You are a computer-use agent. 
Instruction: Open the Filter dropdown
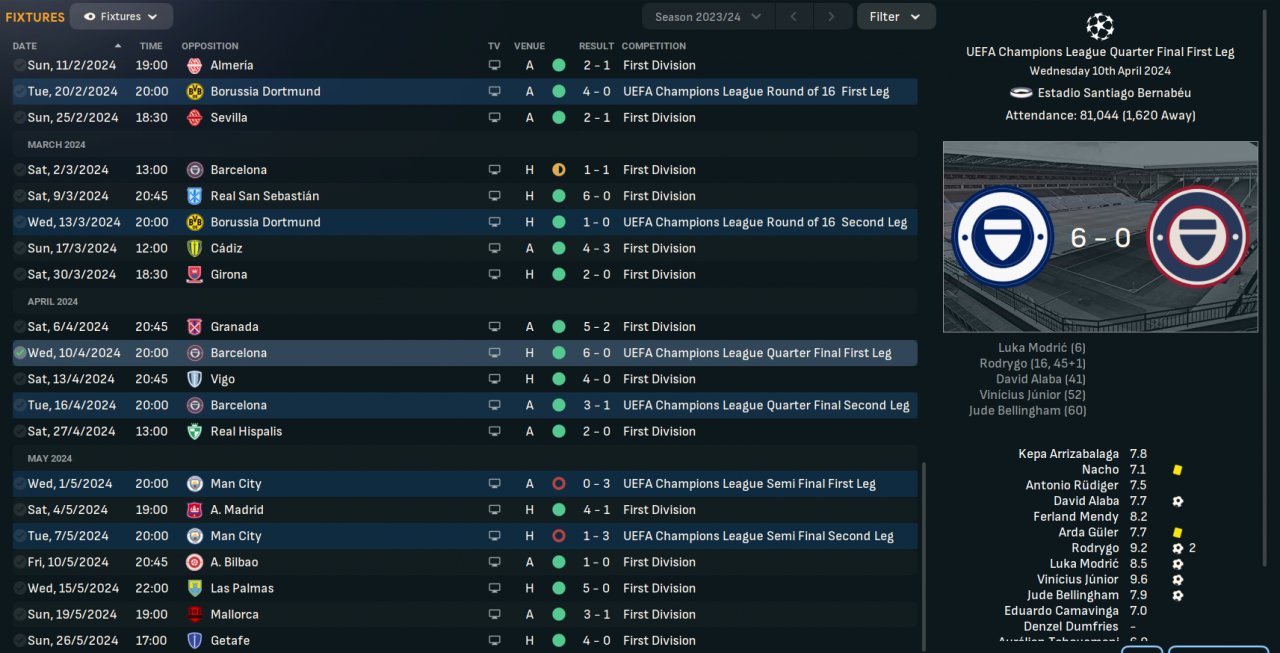point(896,16)
